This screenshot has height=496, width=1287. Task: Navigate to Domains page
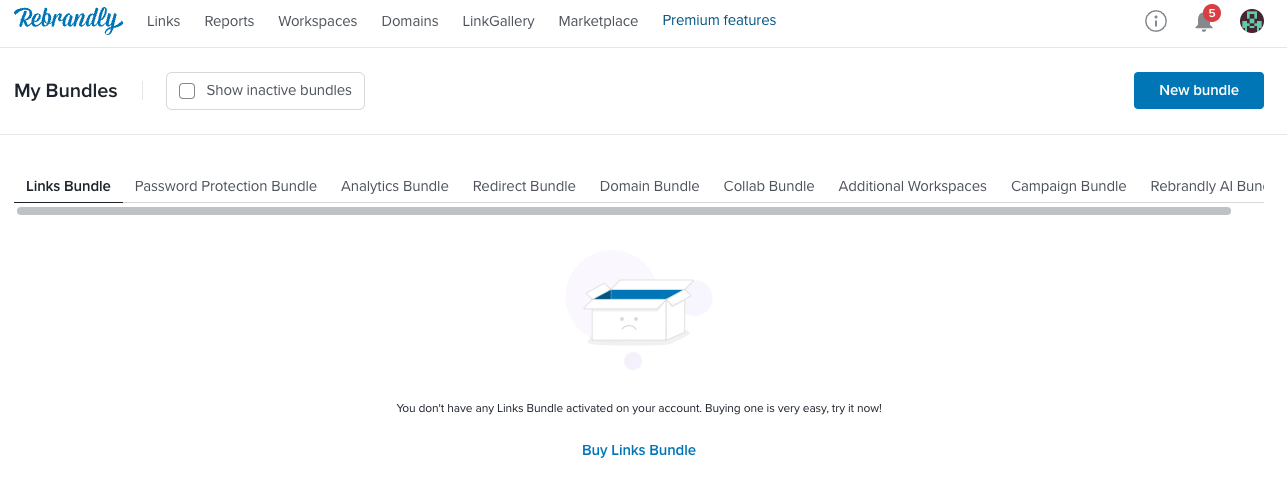point(410,21)
